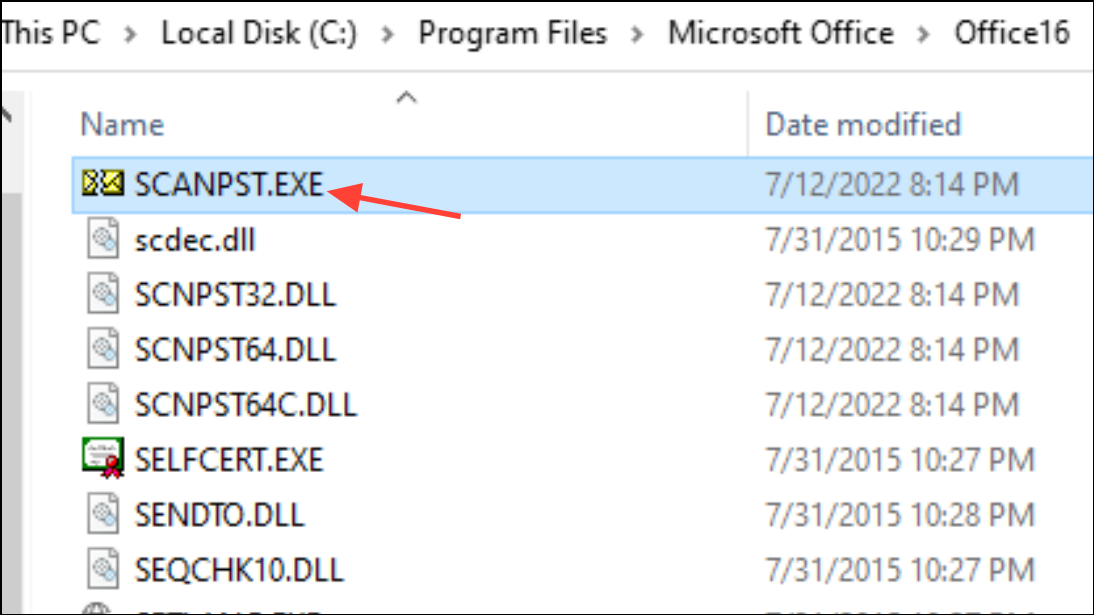Click the sort direction arrow above Name
Image resolution: width=1094 pixels, height=615 pixels.
point(405,97)
